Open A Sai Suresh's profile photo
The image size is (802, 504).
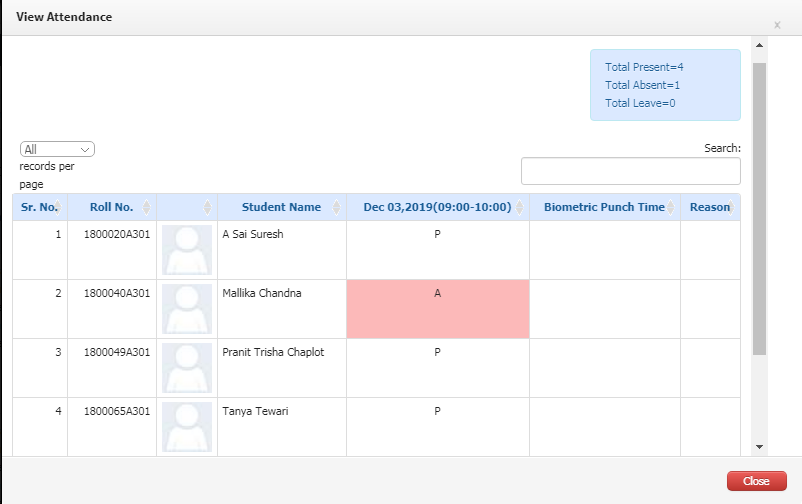point(187,250)
